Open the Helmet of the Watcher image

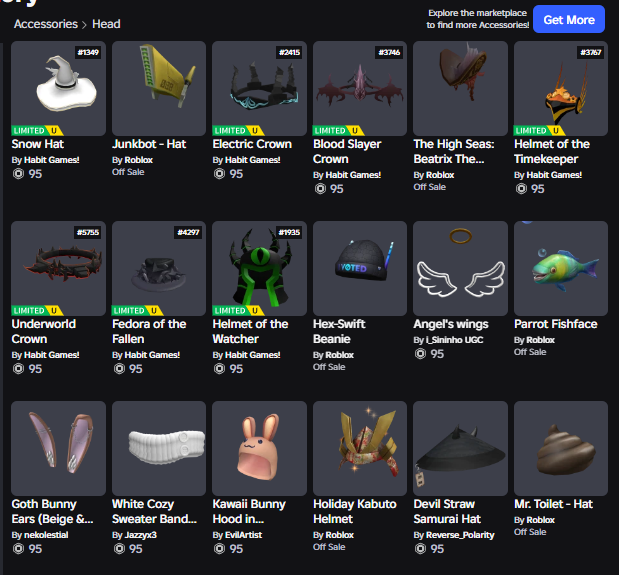pyautogui.click(x=259, y=268)
